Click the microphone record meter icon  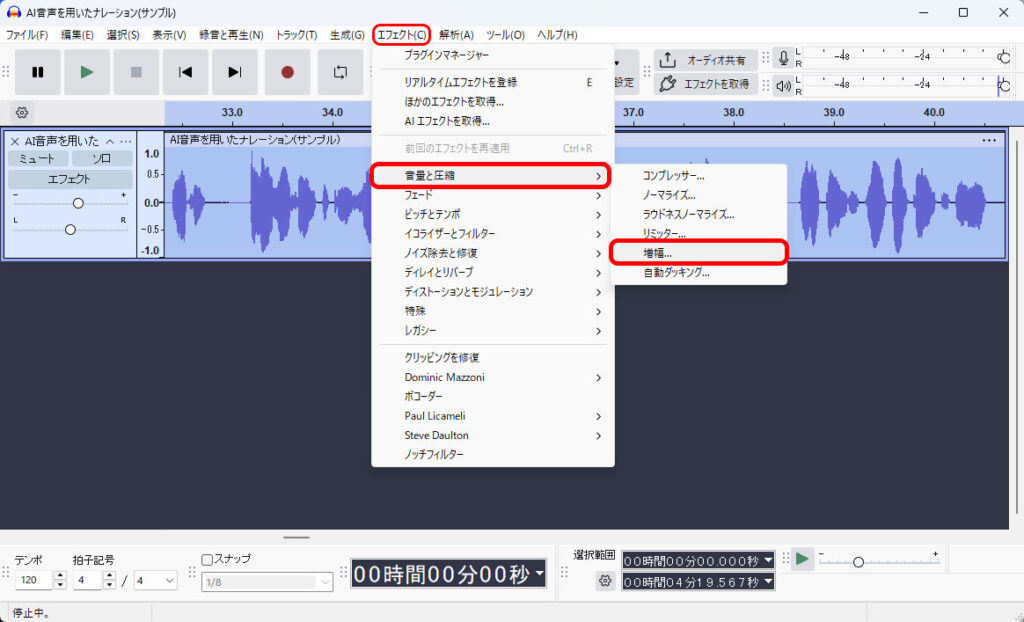coord(783,58)
